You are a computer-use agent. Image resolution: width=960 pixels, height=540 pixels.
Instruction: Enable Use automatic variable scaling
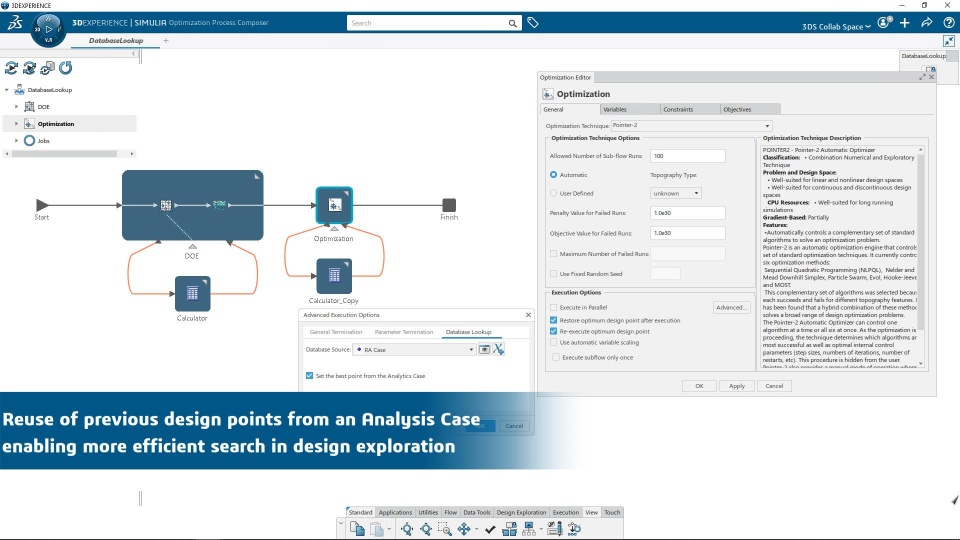pos(553,342)
